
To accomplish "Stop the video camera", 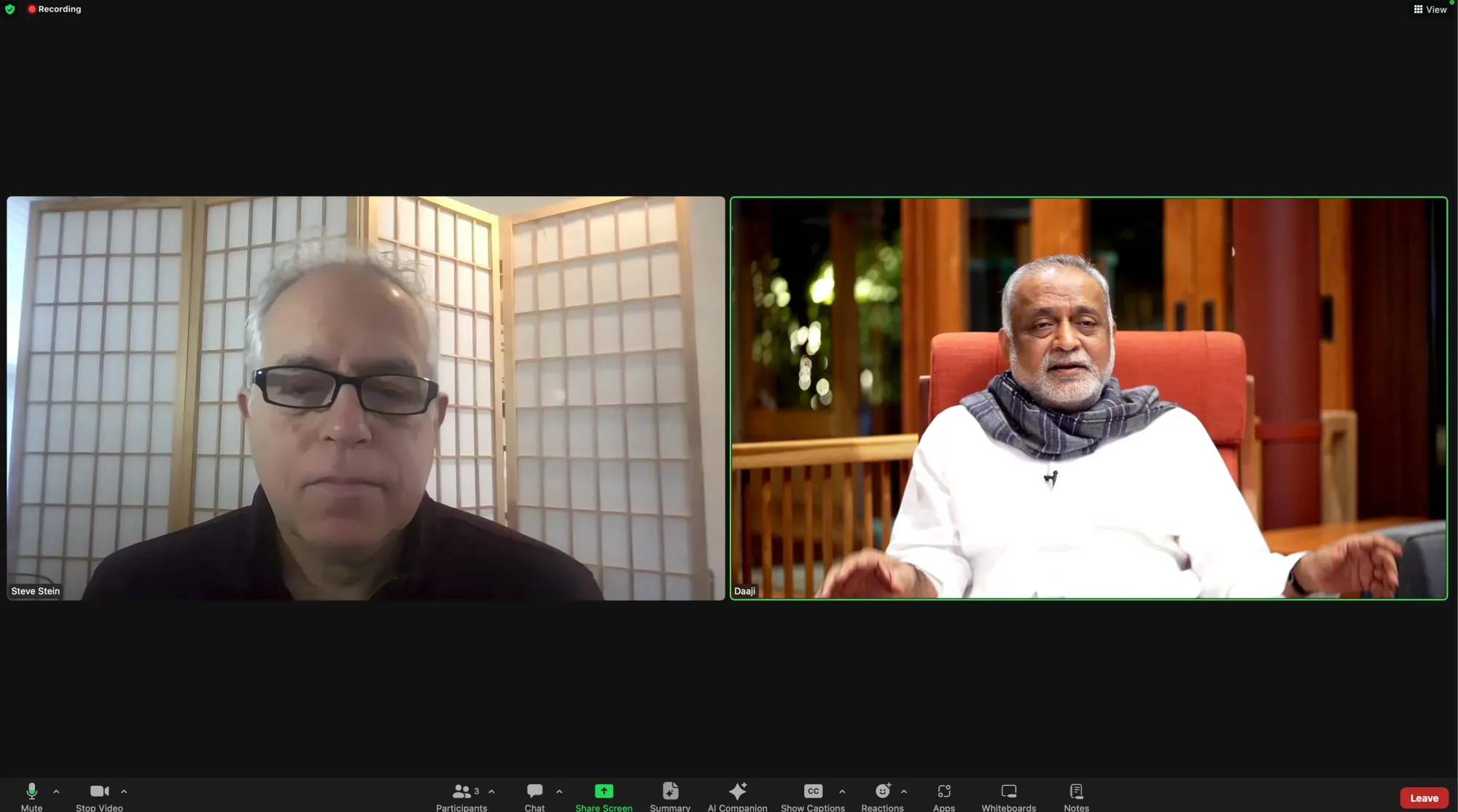I will tap(99, 796).
